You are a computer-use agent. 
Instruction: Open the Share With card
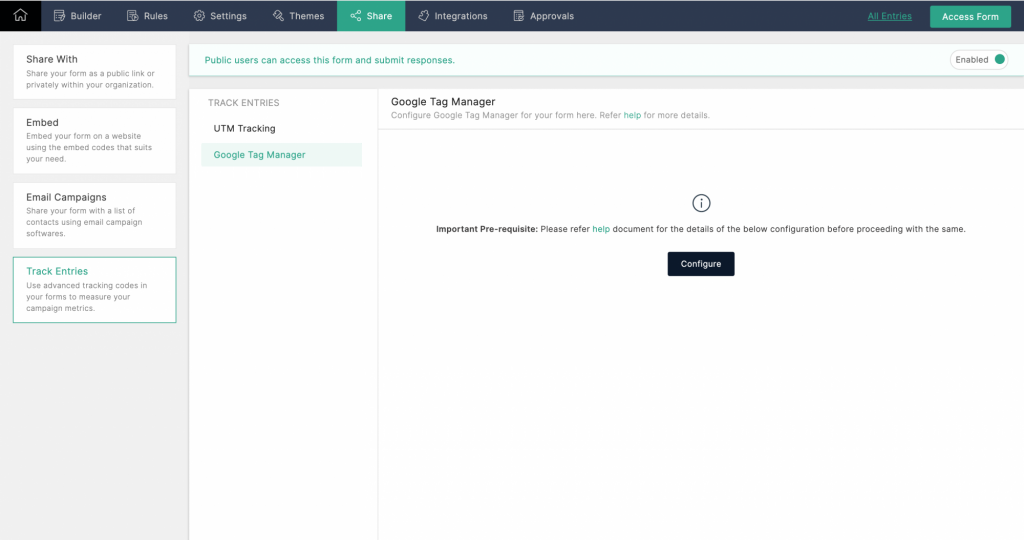coord(95,72)
